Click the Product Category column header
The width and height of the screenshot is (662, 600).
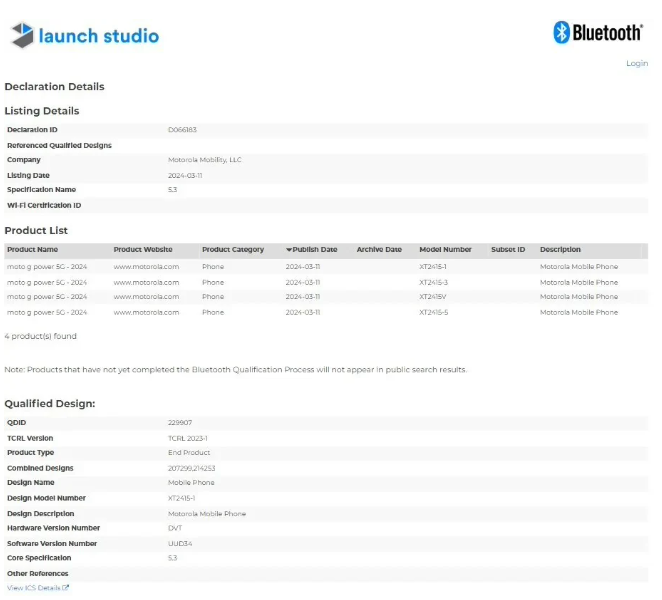233,250
